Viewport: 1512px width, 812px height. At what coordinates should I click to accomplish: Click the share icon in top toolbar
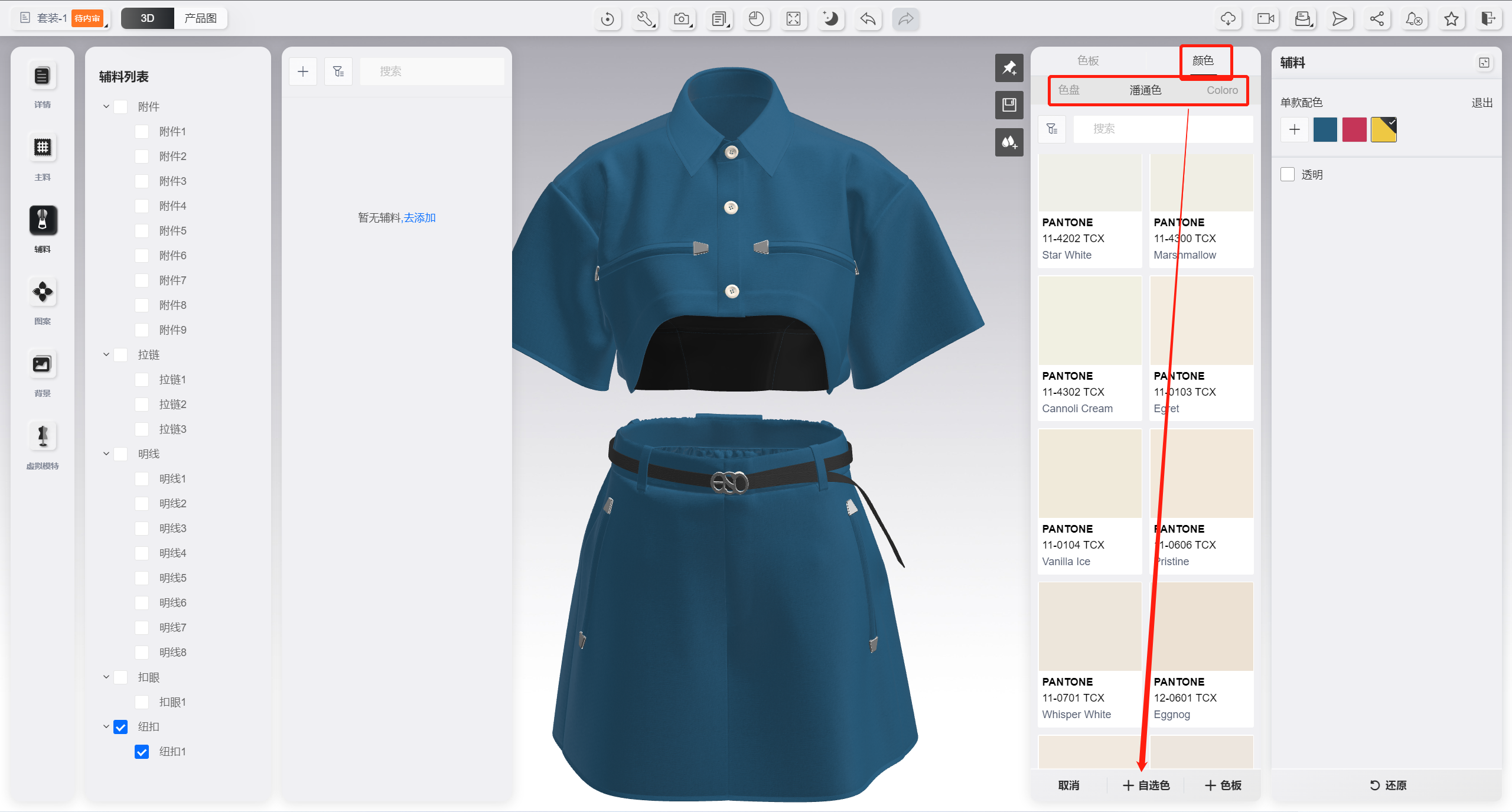[1377, 19]
